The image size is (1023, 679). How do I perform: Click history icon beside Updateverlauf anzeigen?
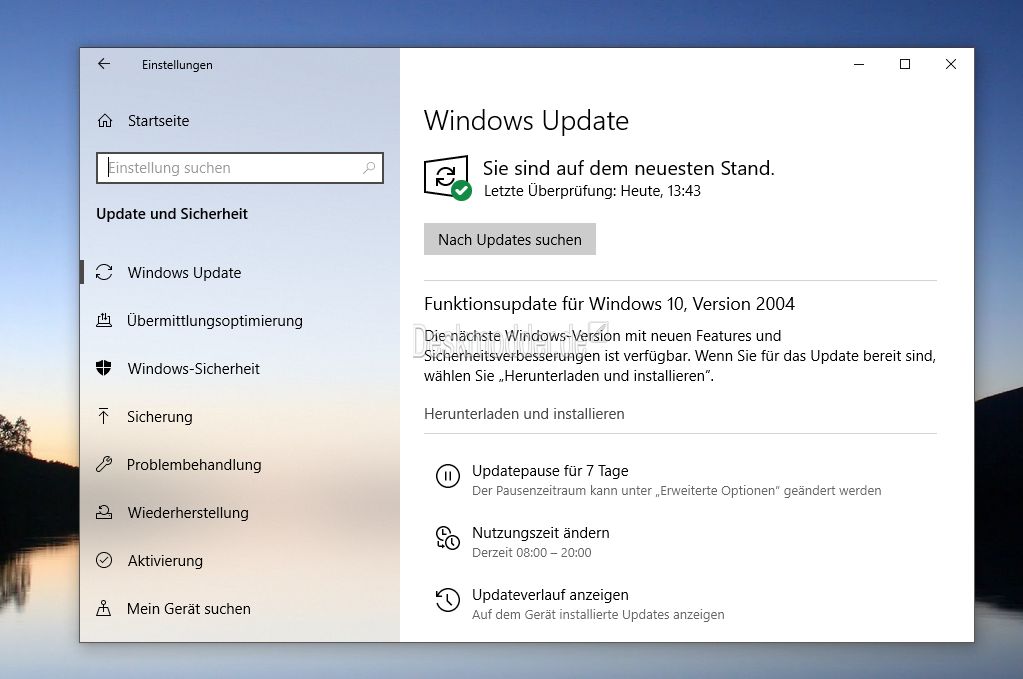[x=448, y=600]
